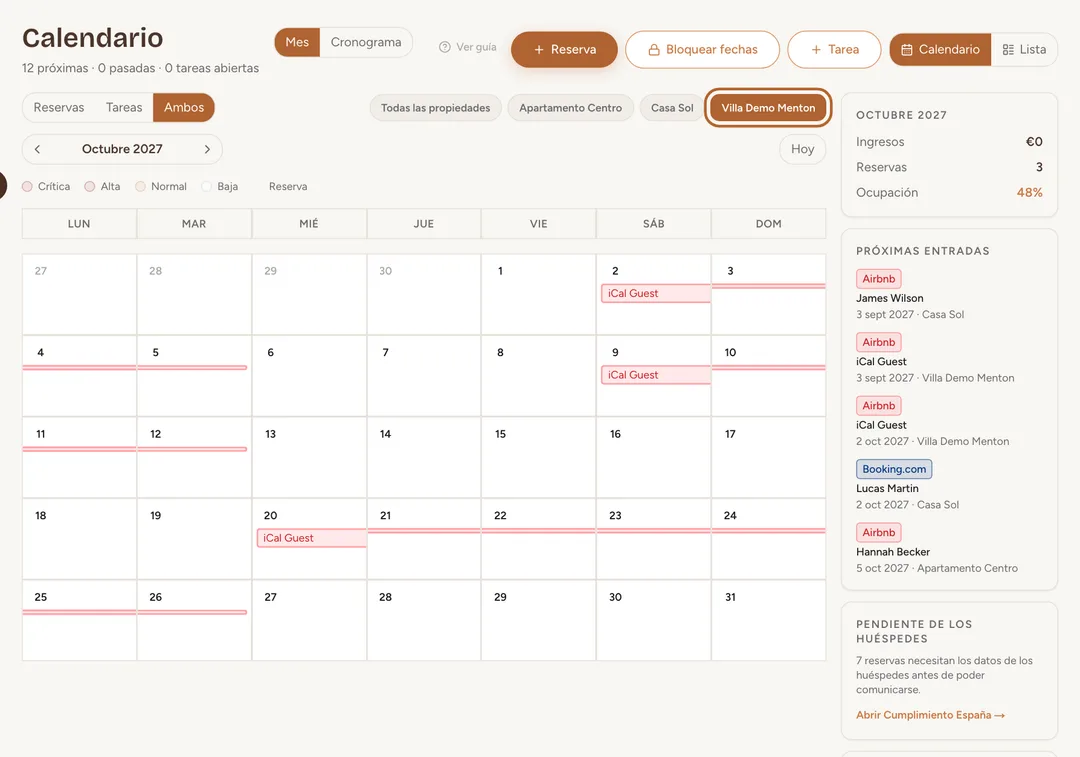
Task: Select calendar day 31
Action: point(769,621)
